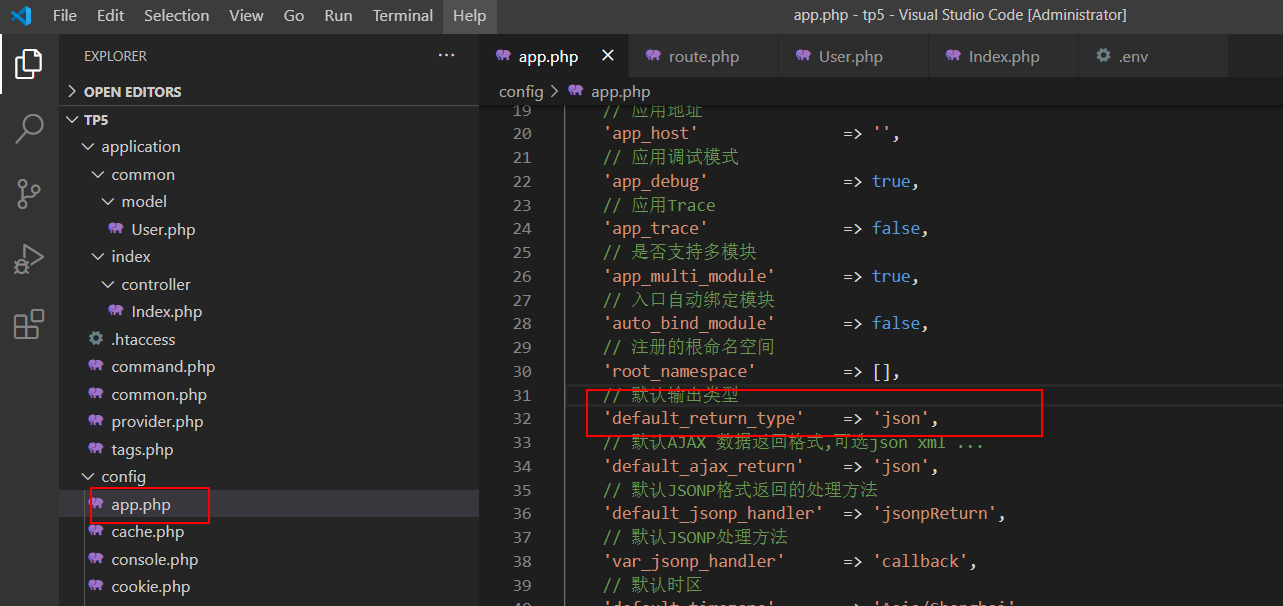Open the Extensions view

28,324
